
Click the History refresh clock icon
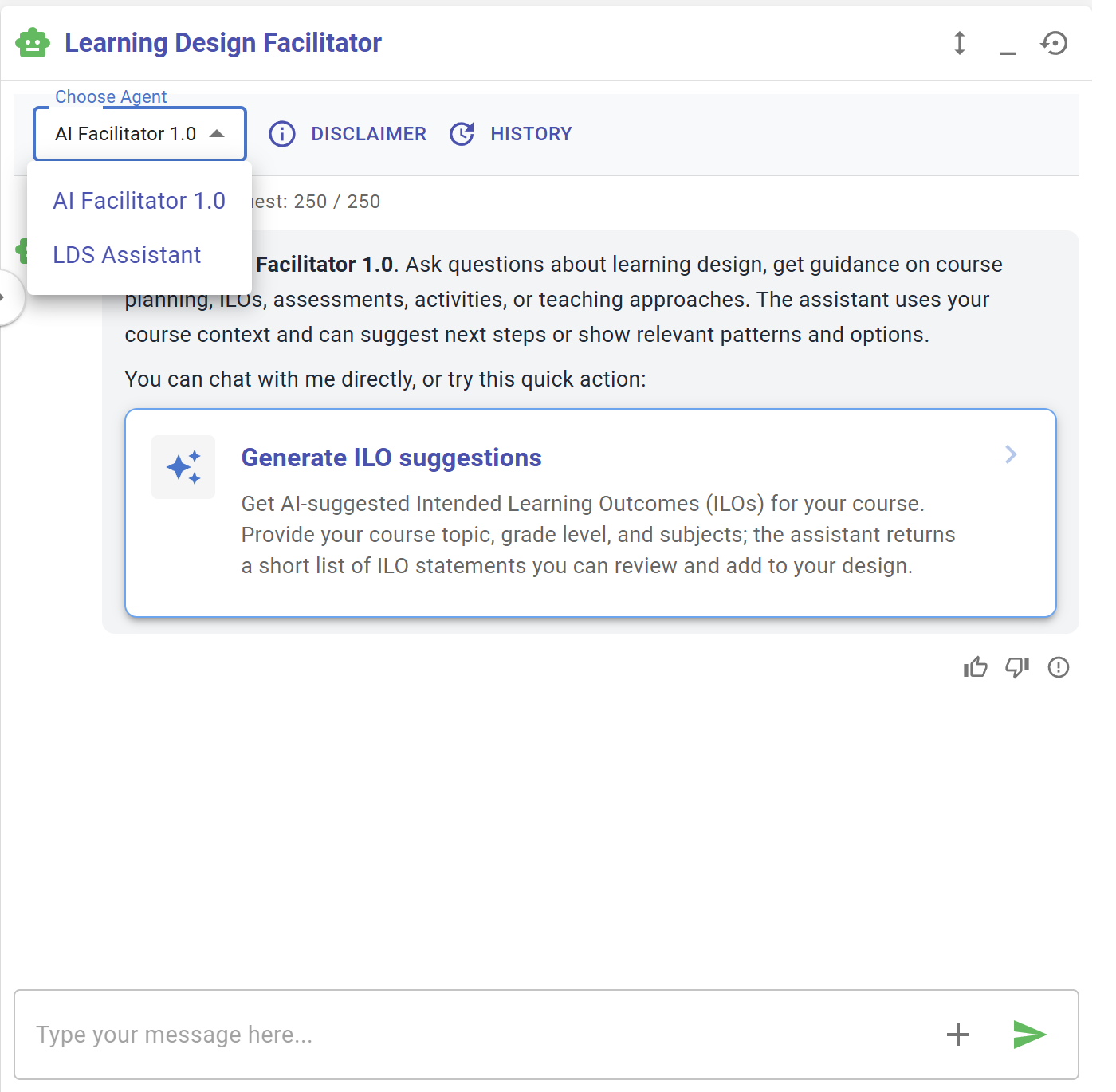point(462,134)
